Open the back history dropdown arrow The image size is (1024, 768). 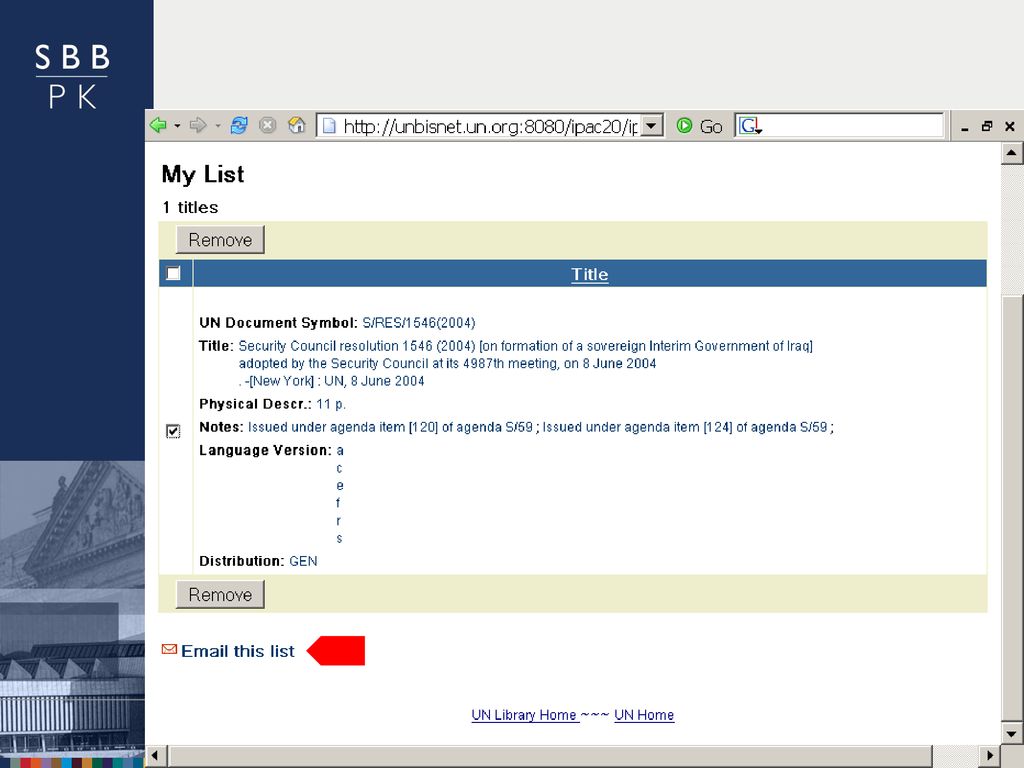[177, 126]
